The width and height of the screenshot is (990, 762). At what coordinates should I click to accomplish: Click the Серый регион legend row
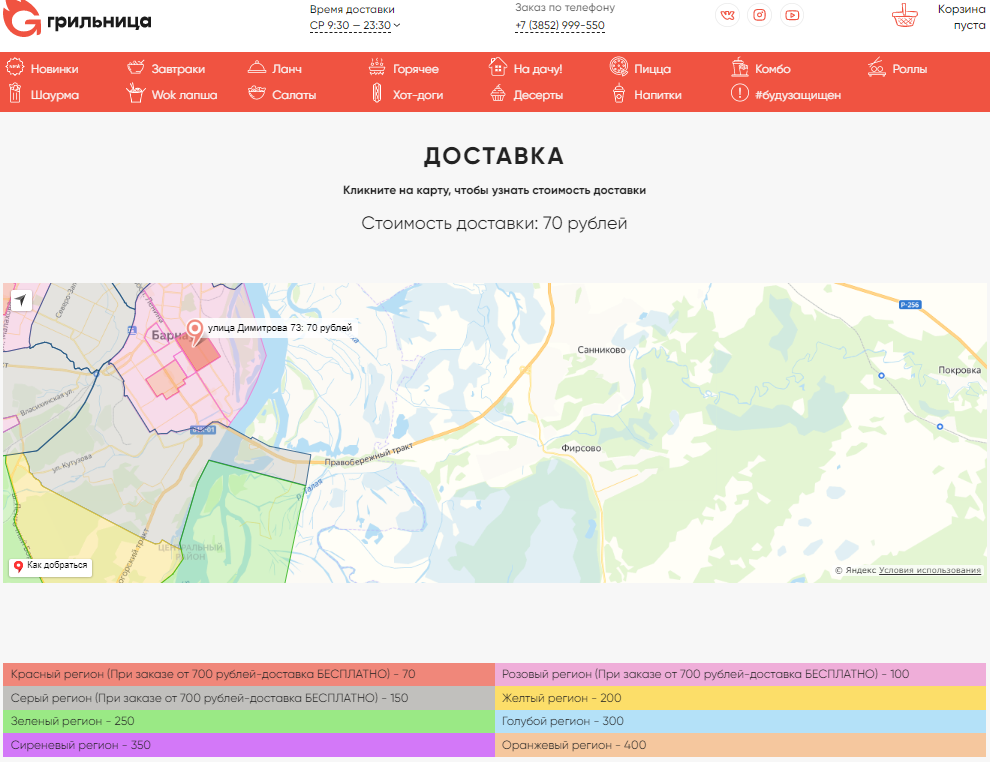[249, 698]
